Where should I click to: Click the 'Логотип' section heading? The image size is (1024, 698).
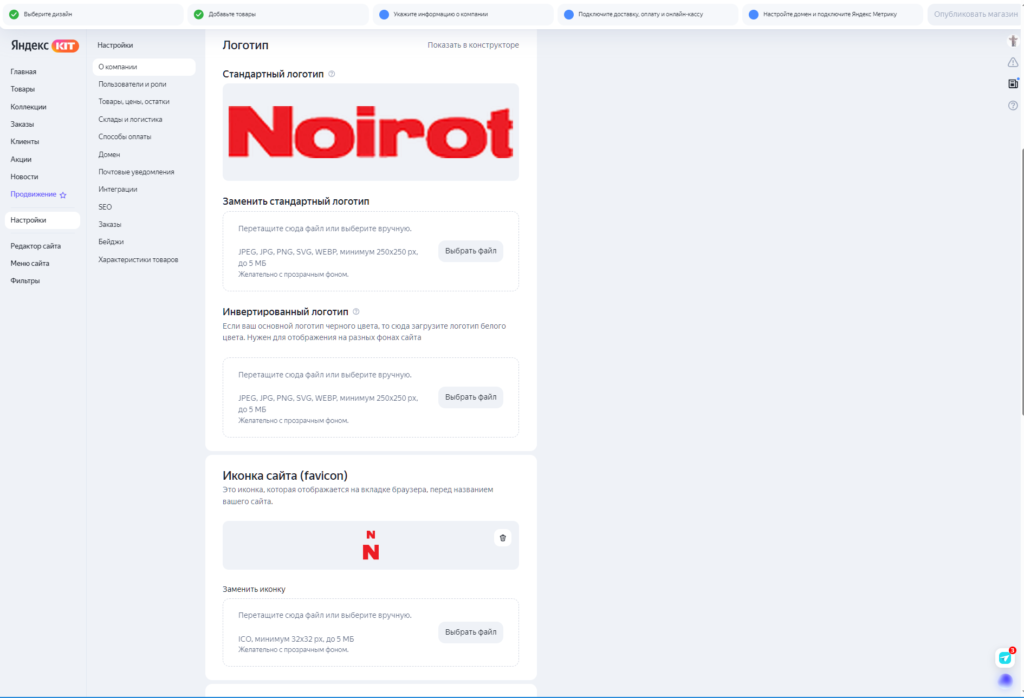246,45
